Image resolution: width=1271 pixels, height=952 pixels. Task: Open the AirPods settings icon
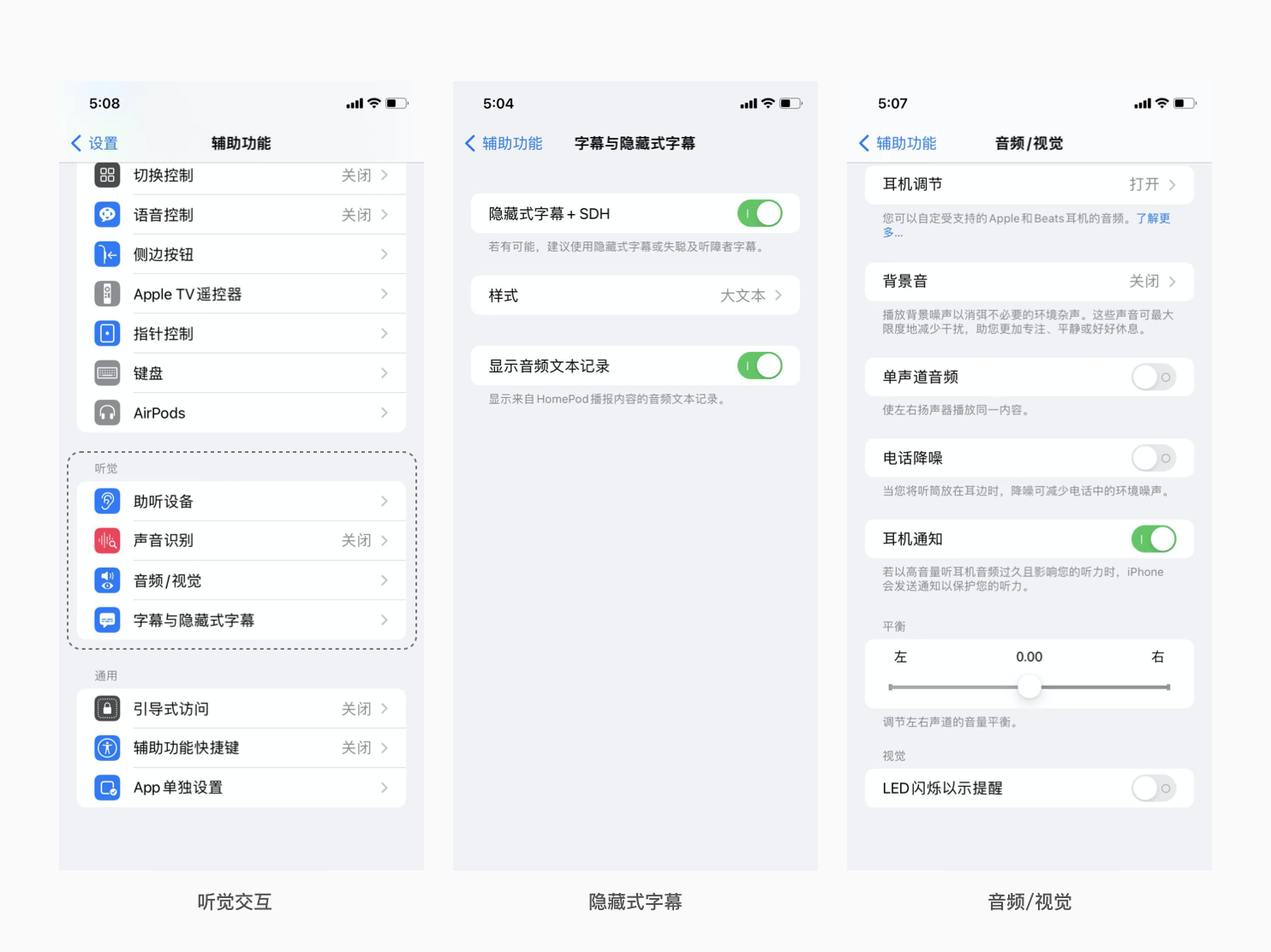(x=107, y=413)
